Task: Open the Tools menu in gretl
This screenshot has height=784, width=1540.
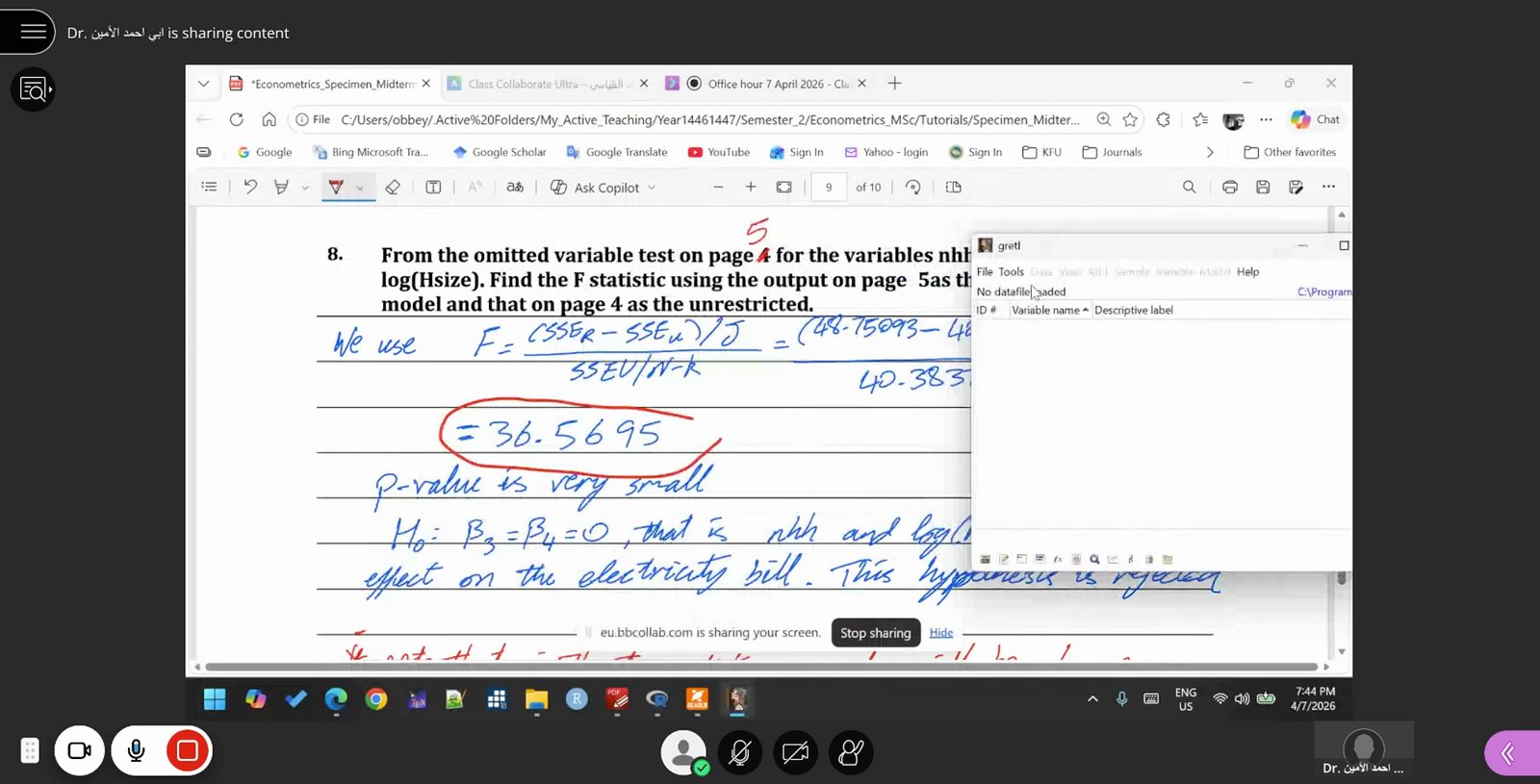Action: [1011, 272]
